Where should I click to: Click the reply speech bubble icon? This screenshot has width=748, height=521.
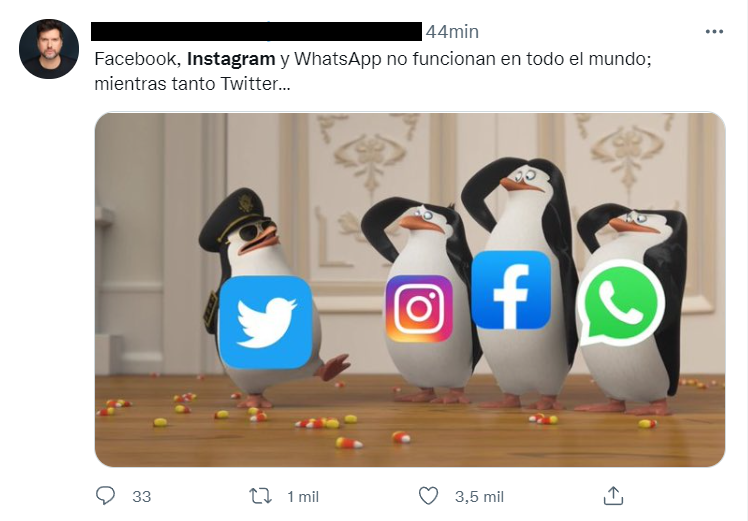pyautogui.click(x=105, y=496)
